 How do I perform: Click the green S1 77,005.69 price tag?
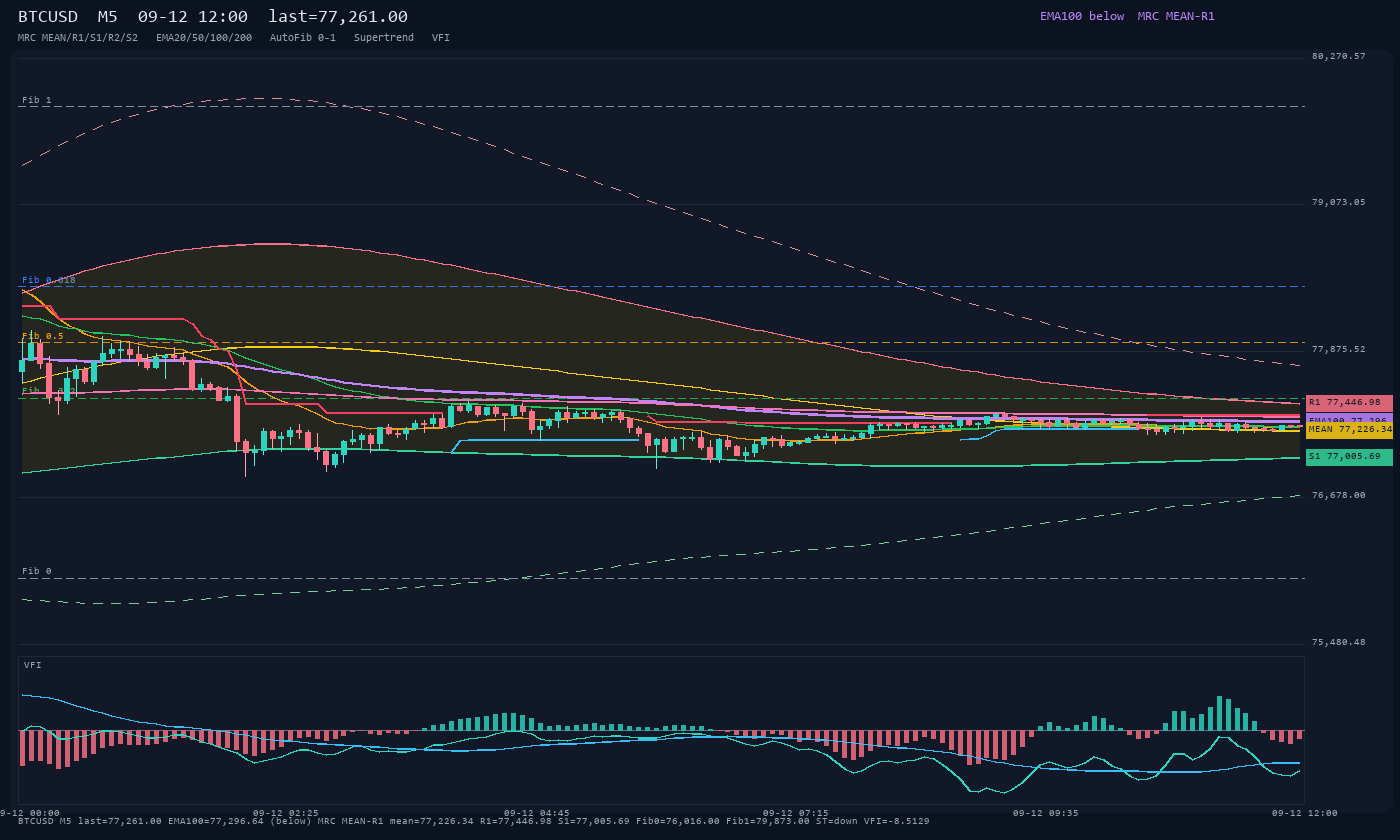point(1349,456)
